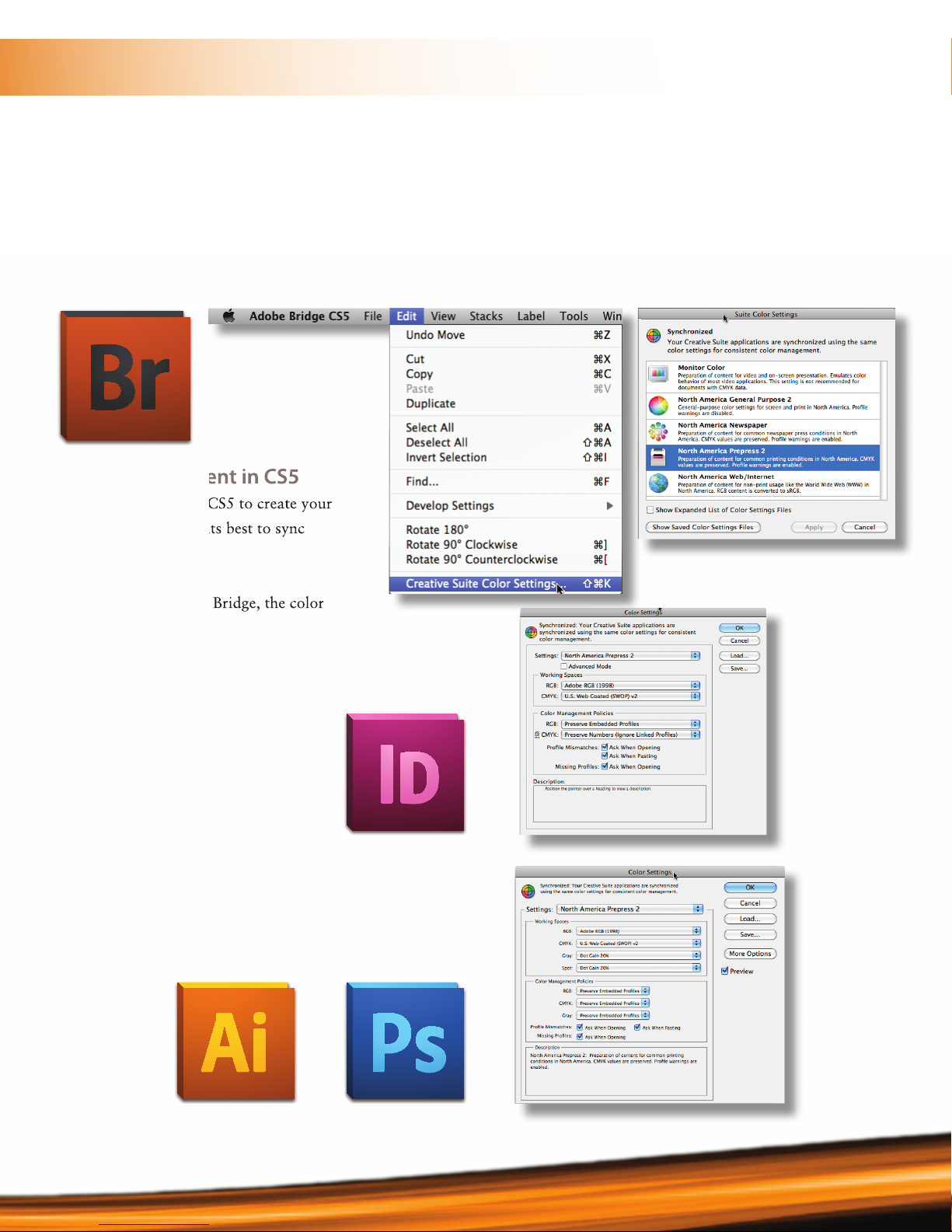Click the sync icon in the Preview Color Settings dialog
The height and width of the screenshot is (1232, 952).
click(528, 891)
